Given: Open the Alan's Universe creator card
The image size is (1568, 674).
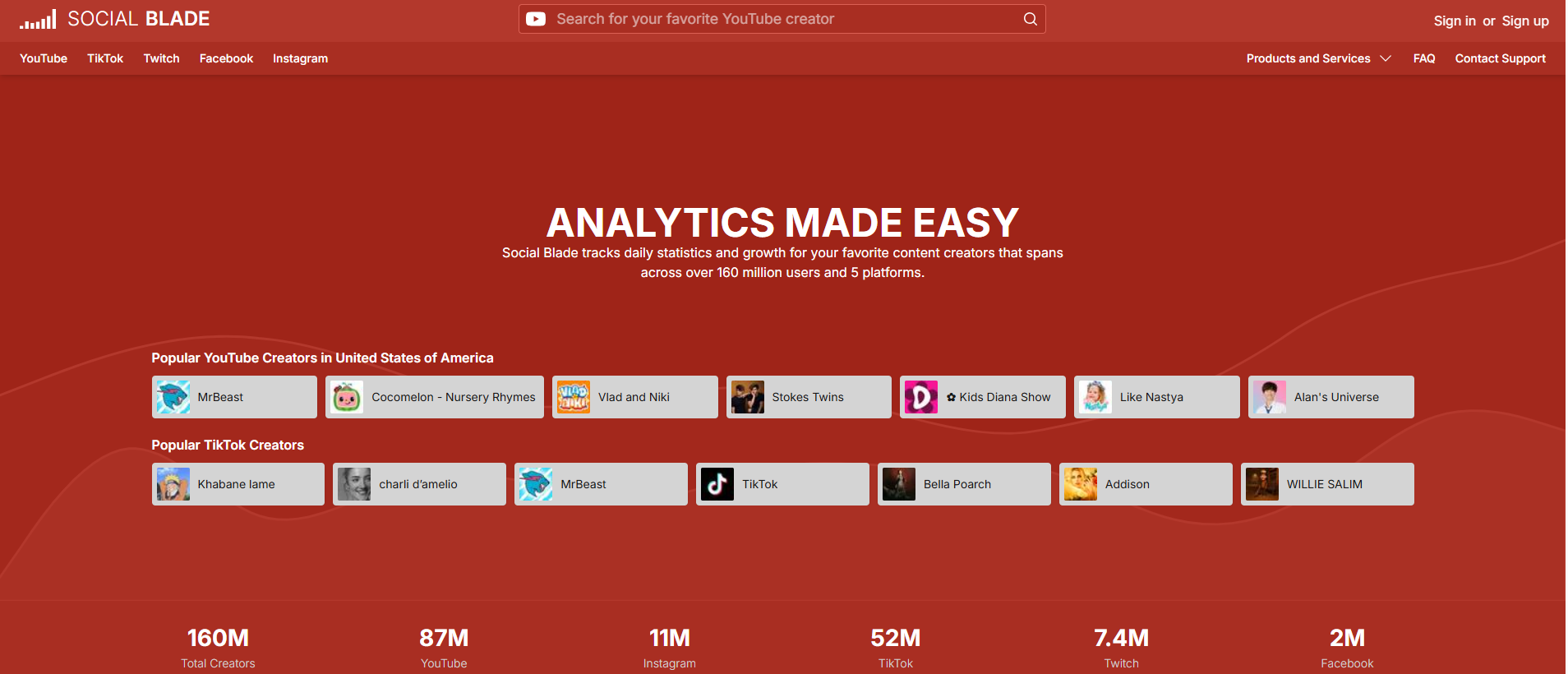Looking at the screenshot, I should coord(1331,397).
